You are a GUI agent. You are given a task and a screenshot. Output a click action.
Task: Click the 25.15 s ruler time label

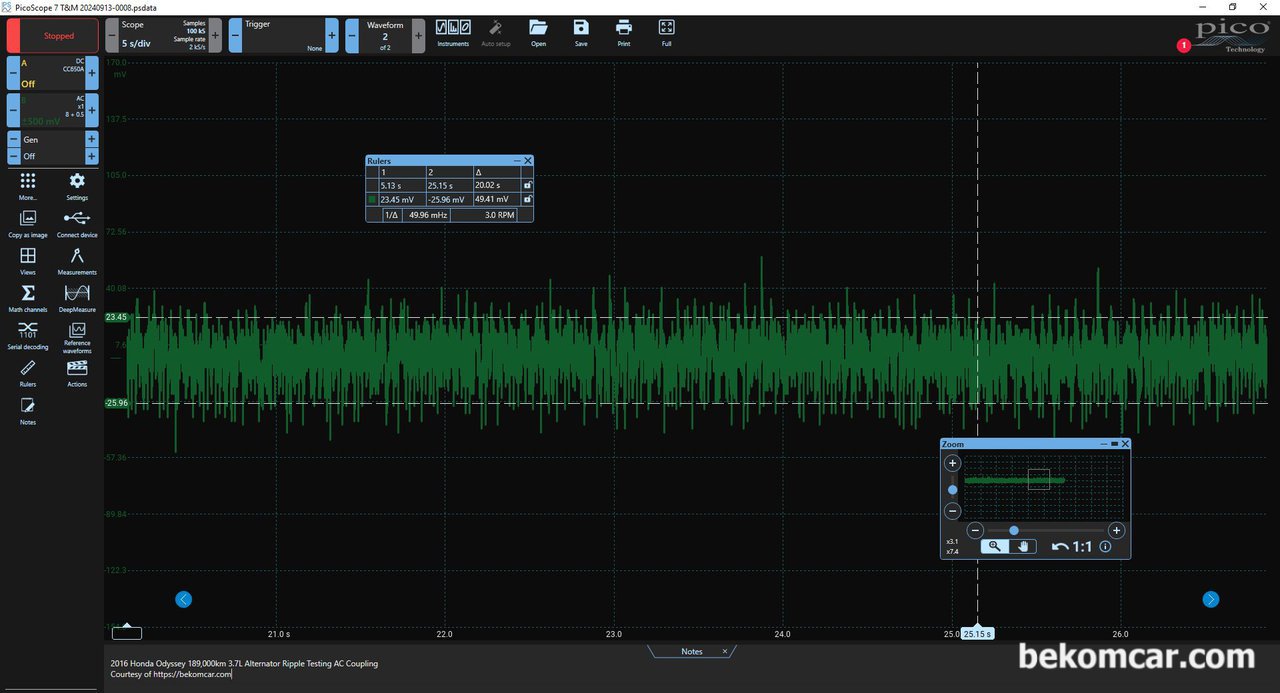click(x=977, y=634)
